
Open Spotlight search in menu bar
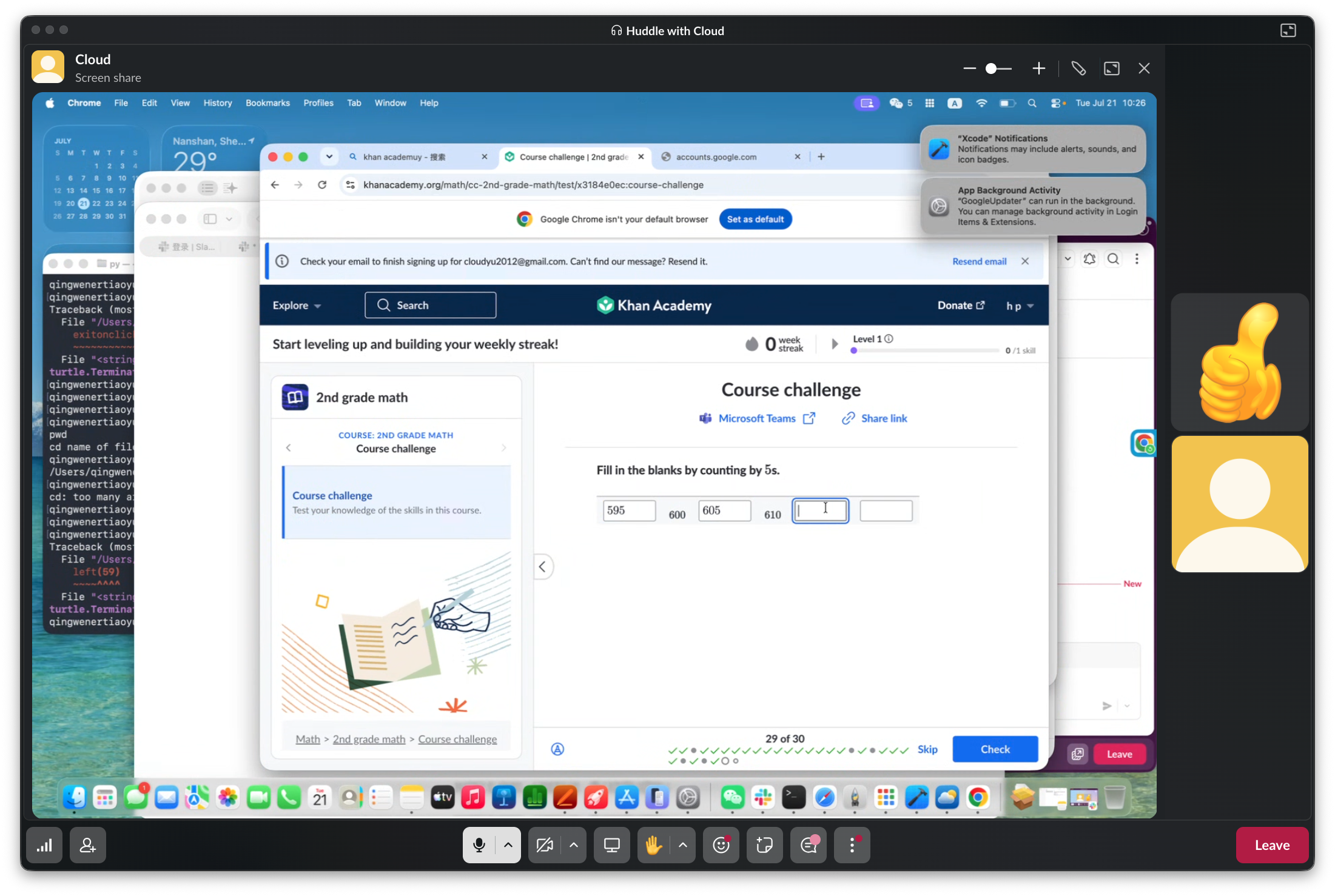click(1032, 103)
